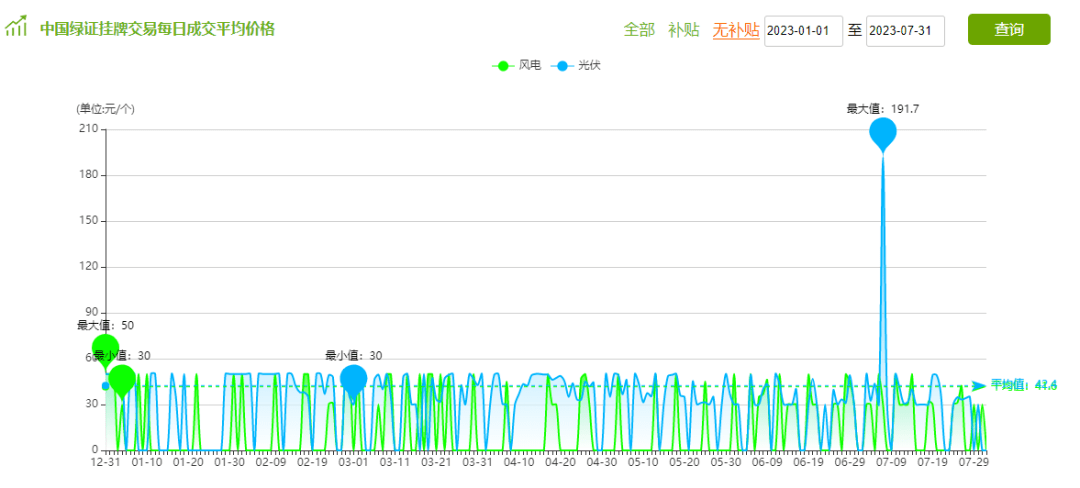The height and width of the screenshot is (488, 1080).
Task: Click the green max value 50 pin marker
Action: pyautogui.click(x=106, y=349)
